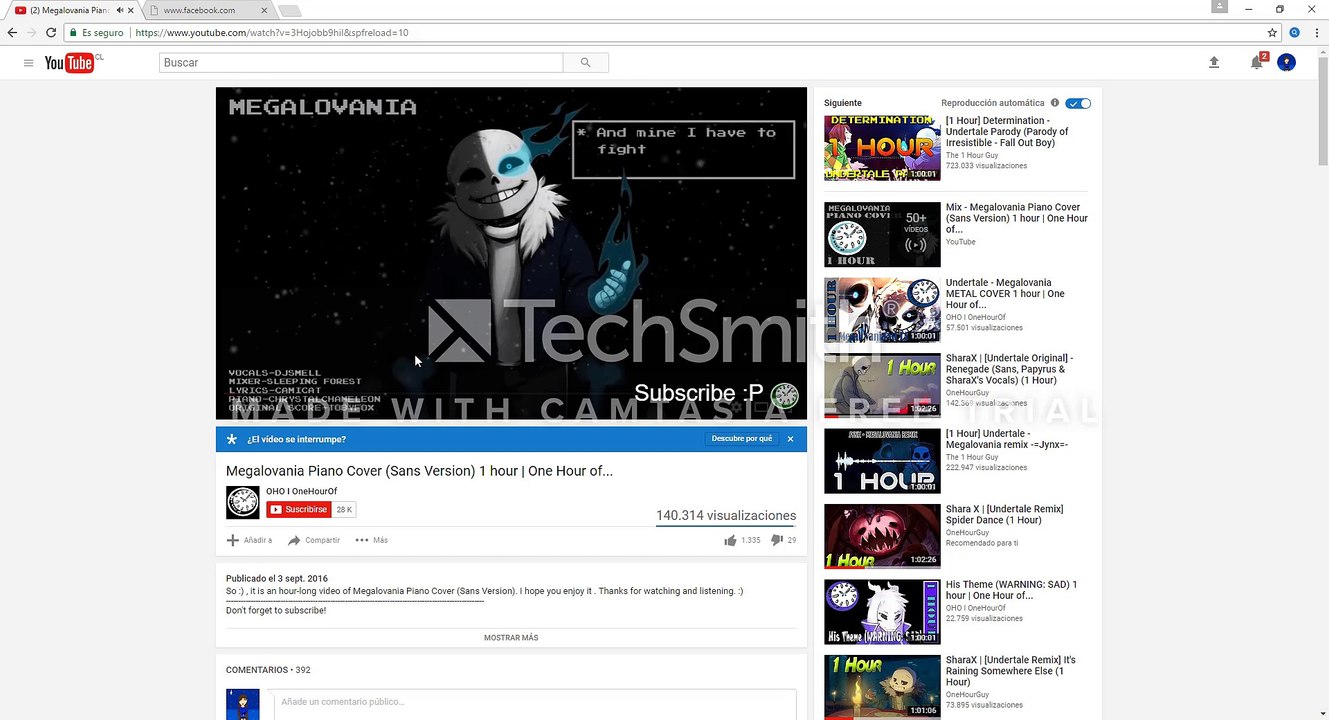Expand description with MOSTRAR MÁS
Screen dimensions: 1329x720
pyautogui.click(x=511, y=638)
